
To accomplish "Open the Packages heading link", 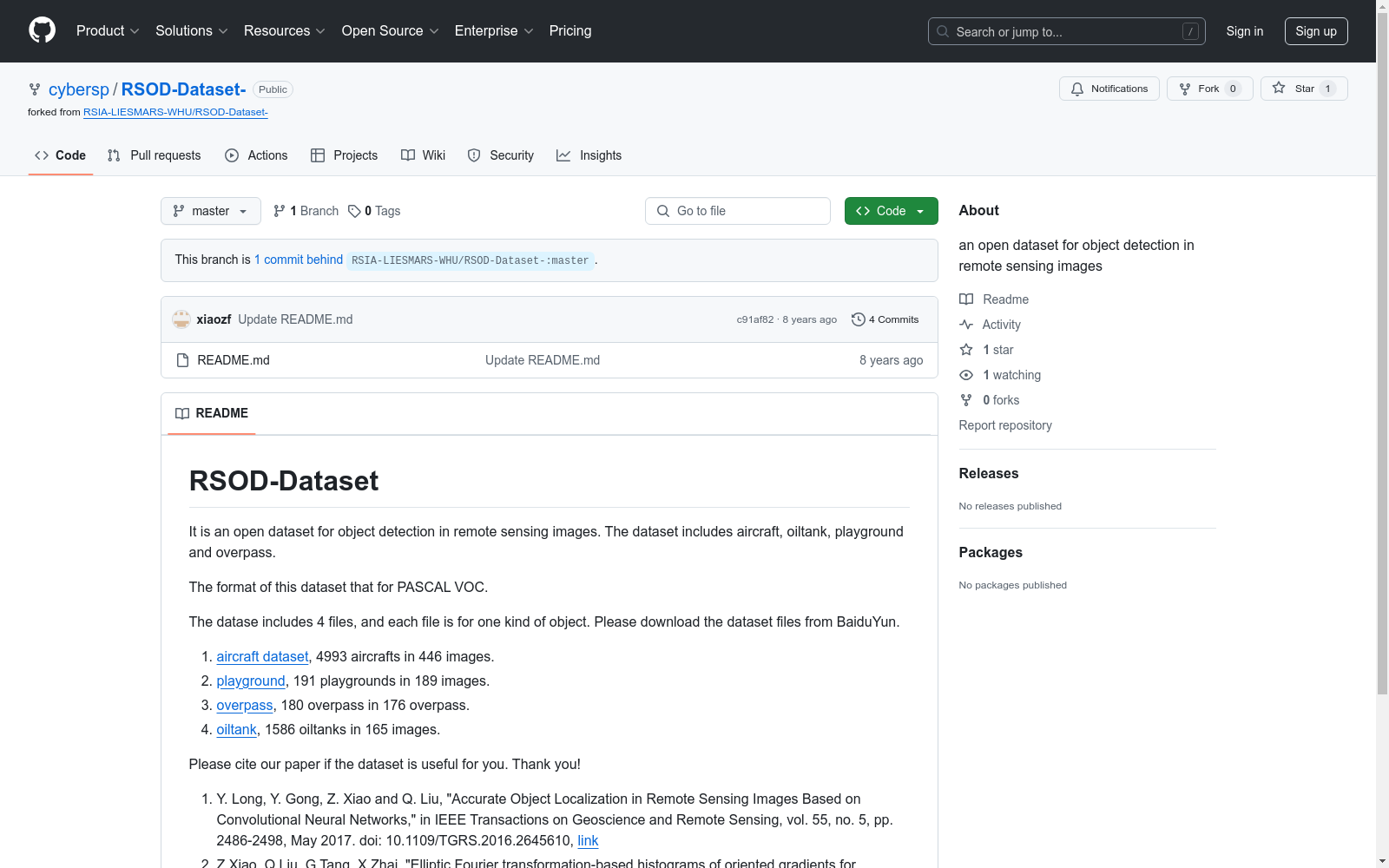I will click(x=991, y=552).
